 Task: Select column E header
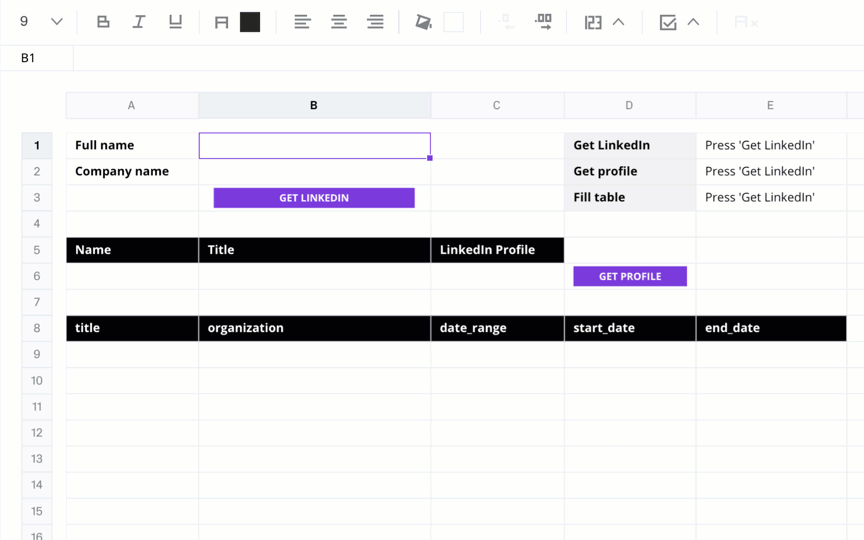click(x=770, y=105)
